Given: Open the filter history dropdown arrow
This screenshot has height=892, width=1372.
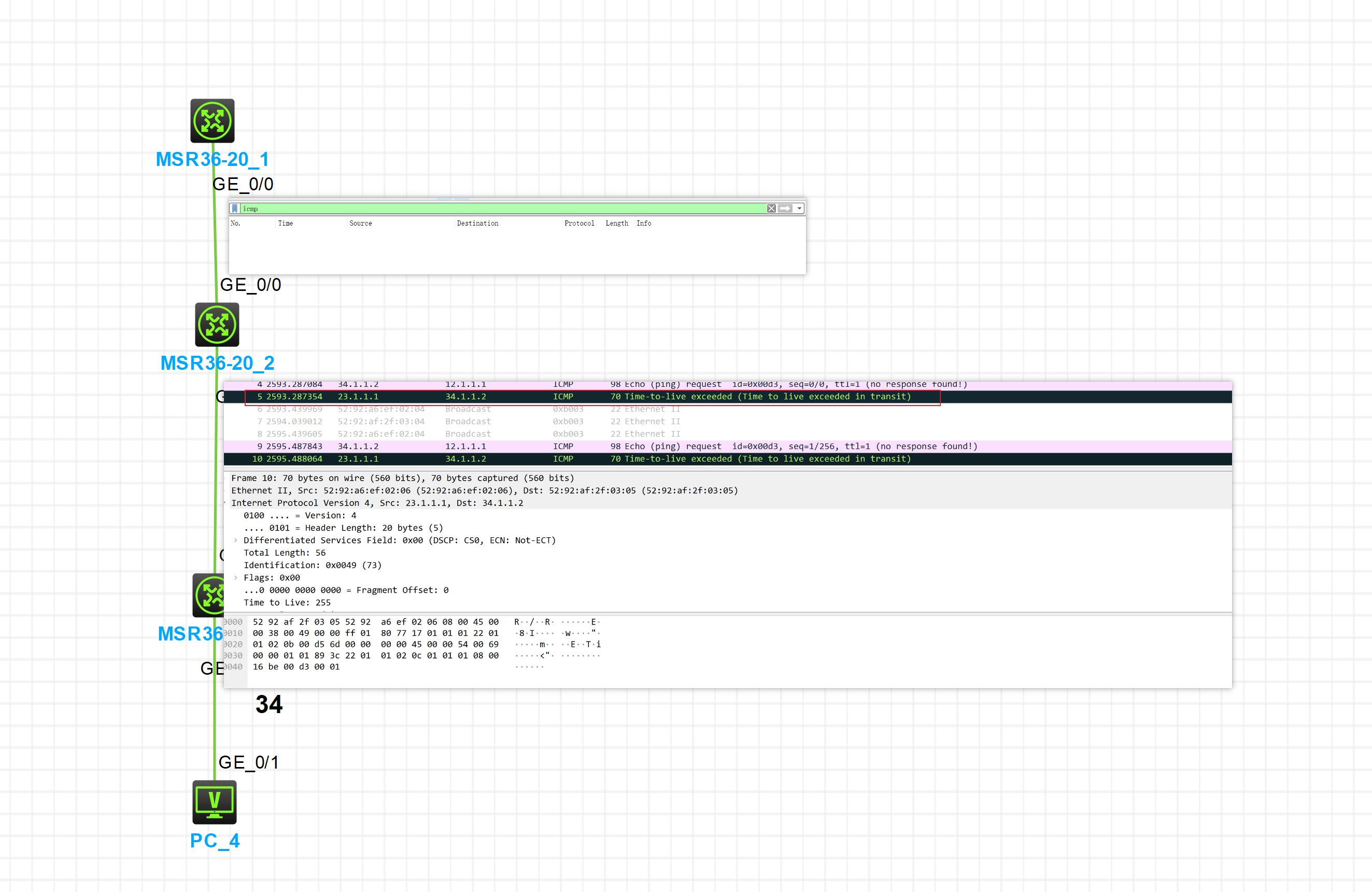Looking at the screenshot, I should 799,208.
